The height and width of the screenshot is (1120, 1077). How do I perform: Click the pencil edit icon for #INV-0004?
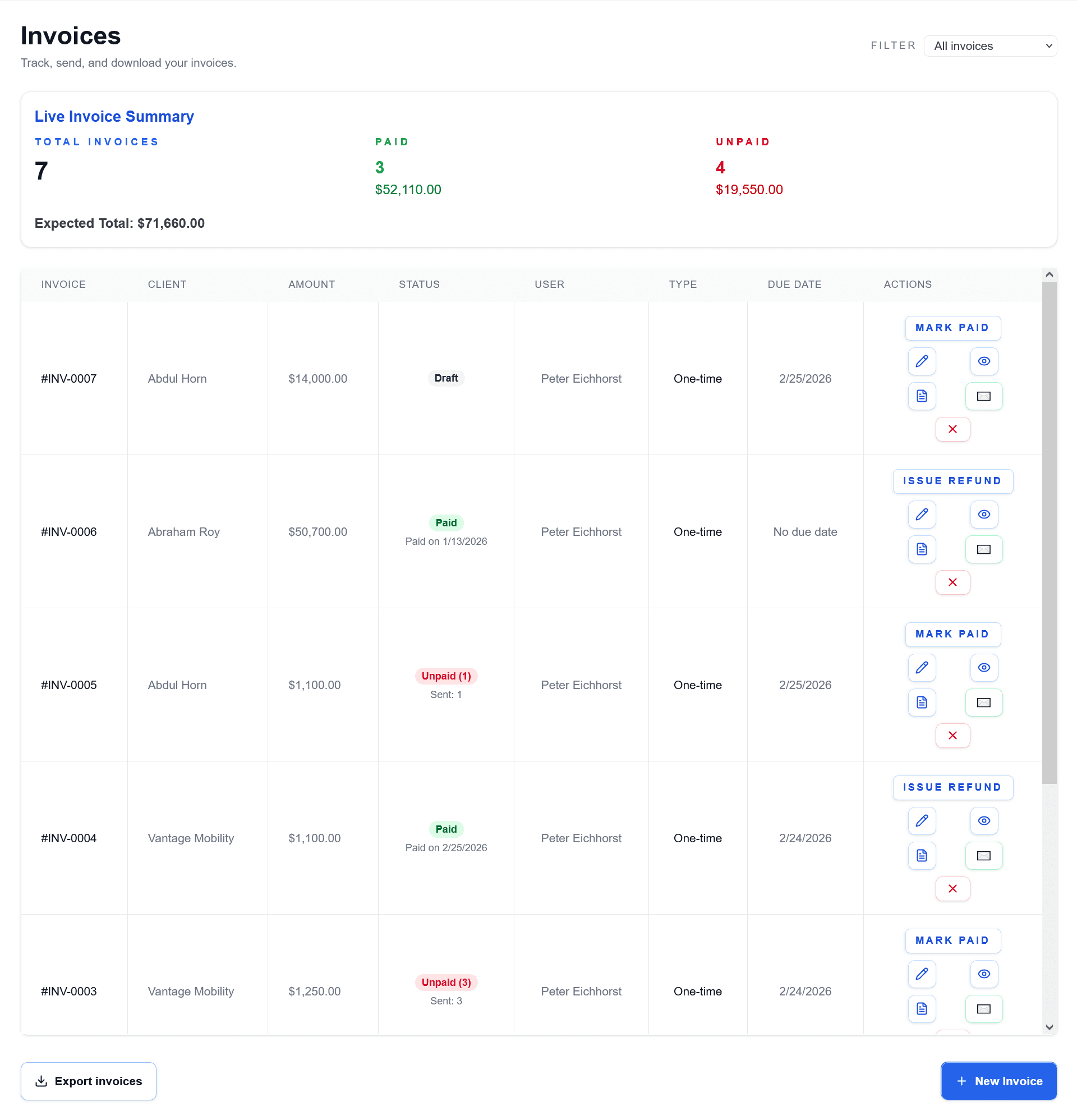point(922,821)
